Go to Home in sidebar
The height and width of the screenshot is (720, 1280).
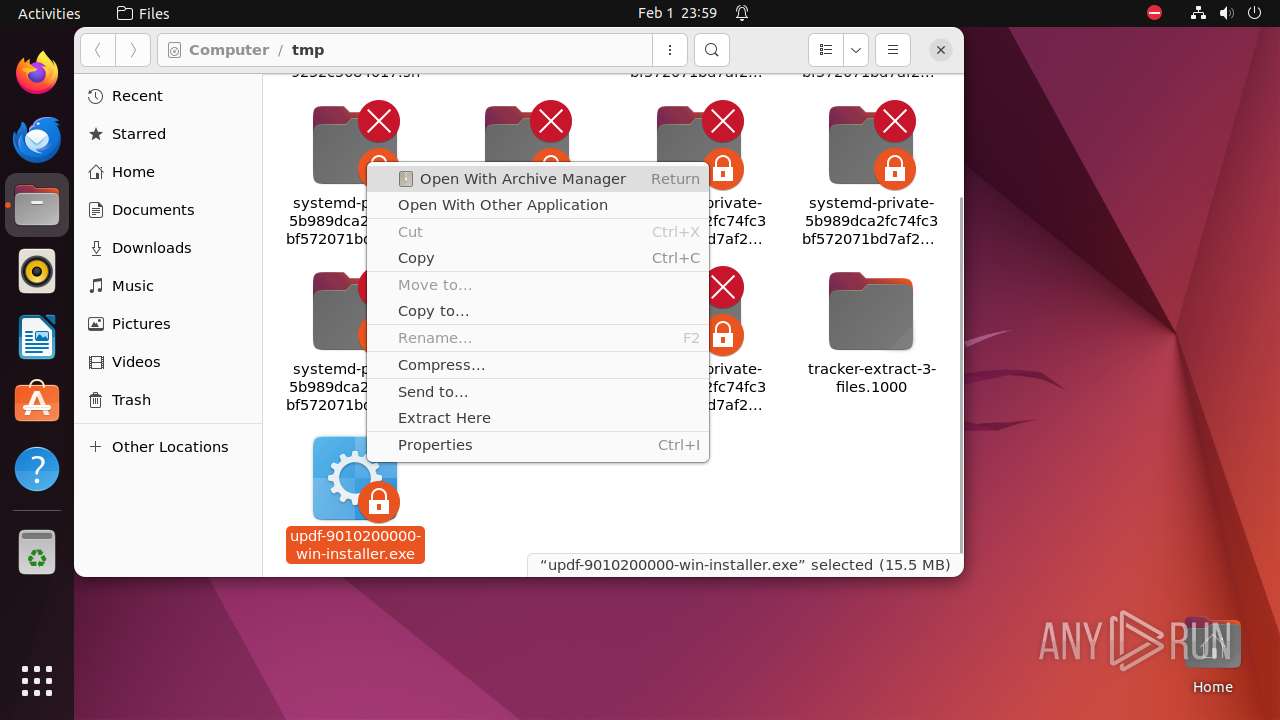168,172
